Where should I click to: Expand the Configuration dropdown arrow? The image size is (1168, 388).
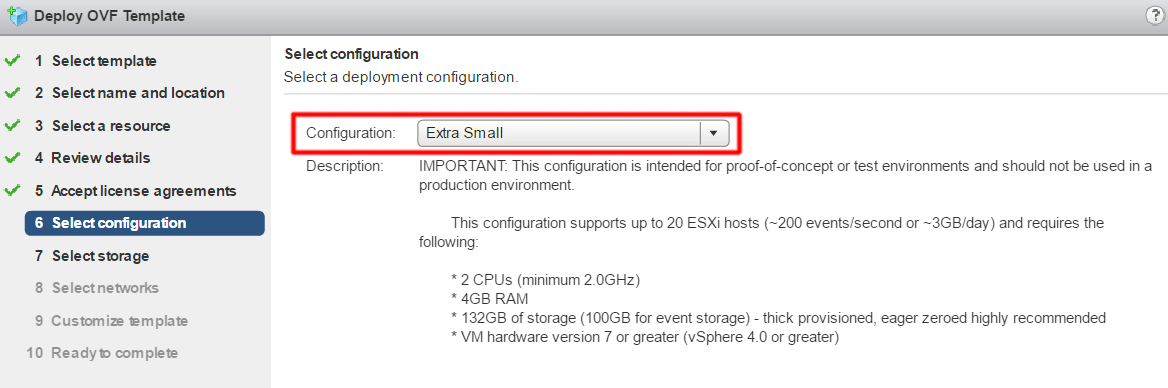[714, 133]
